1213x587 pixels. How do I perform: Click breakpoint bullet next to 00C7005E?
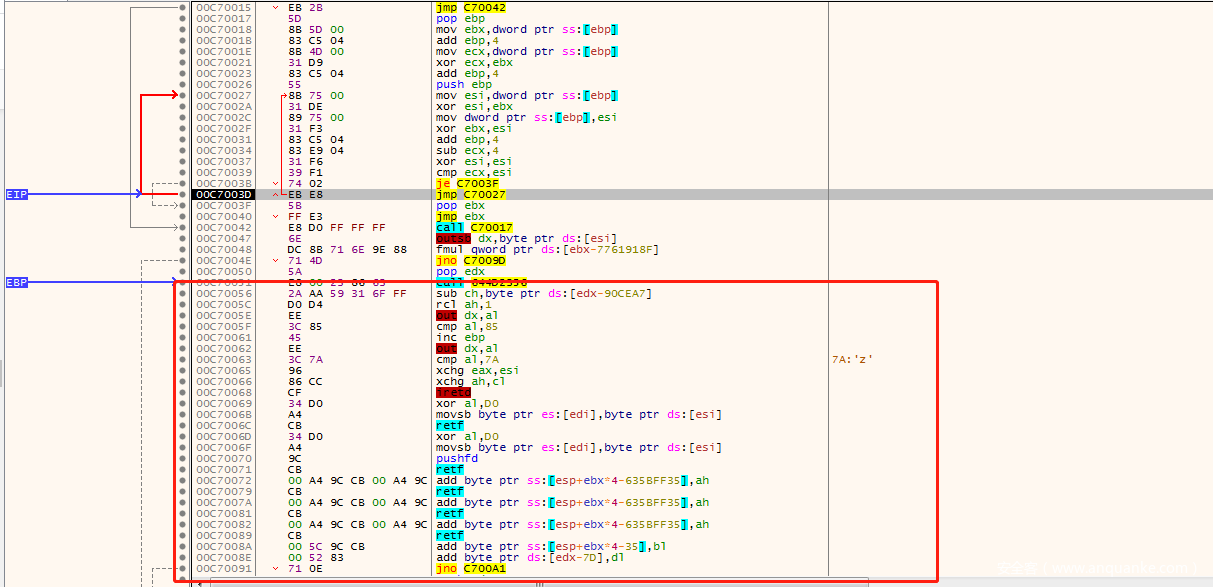pos(181,316)
